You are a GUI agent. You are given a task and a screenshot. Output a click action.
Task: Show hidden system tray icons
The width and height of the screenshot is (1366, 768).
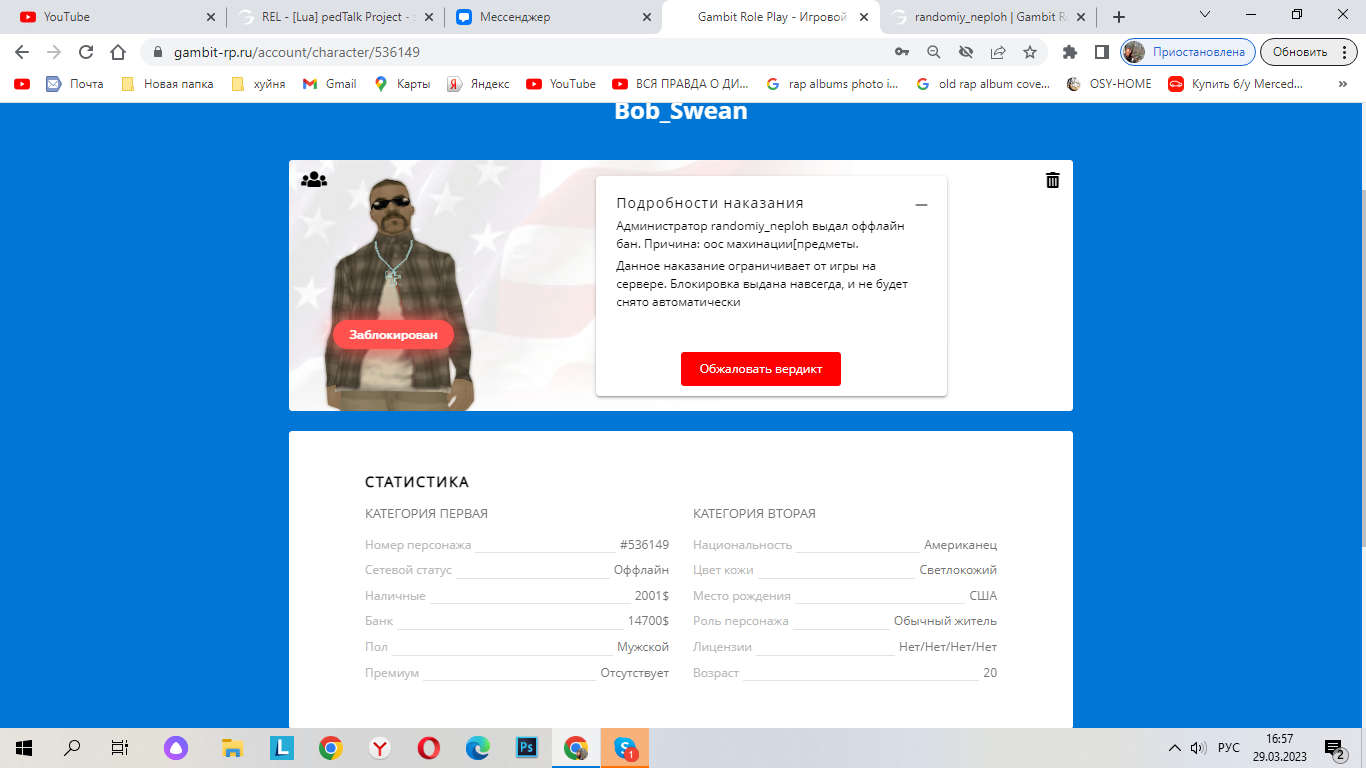pyautogui.click(x=1175, y=748)
